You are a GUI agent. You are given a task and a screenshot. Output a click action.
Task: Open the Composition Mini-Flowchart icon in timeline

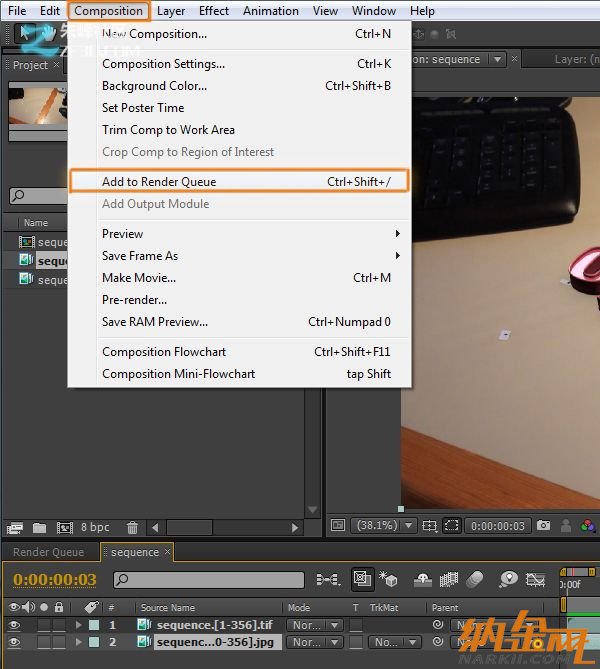tap(327, 579)
